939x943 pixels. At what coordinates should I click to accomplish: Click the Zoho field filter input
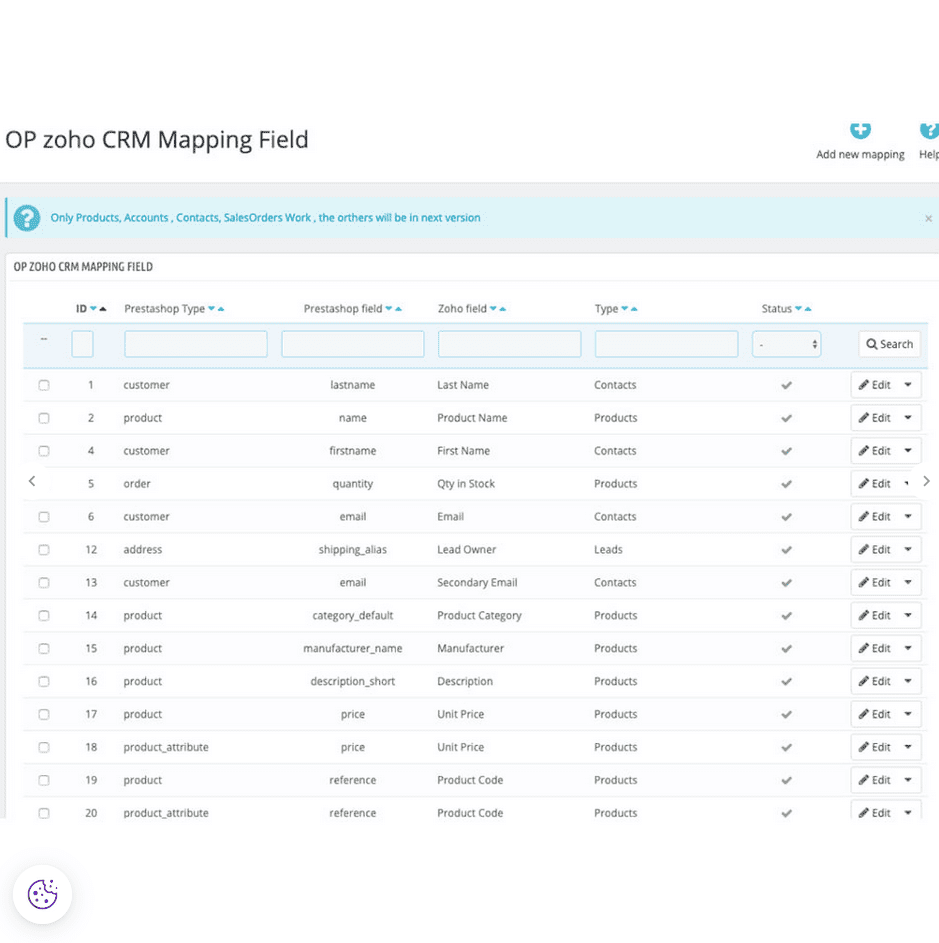[x=510, y=344]
